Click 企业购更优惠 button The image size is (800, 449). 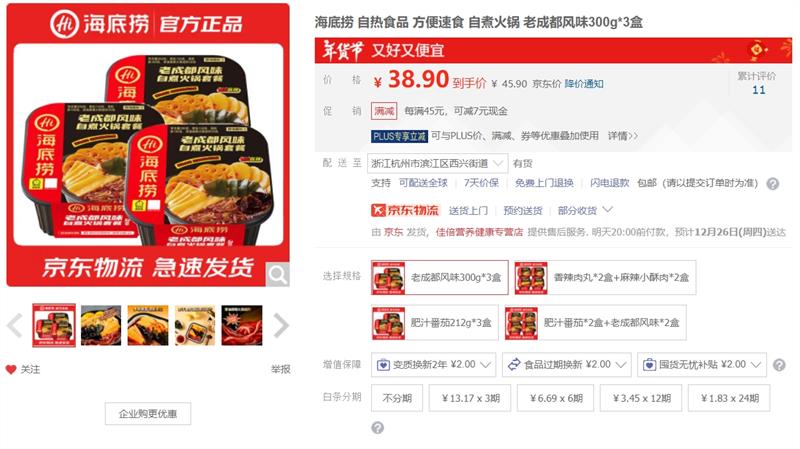(x=148, y=414)
